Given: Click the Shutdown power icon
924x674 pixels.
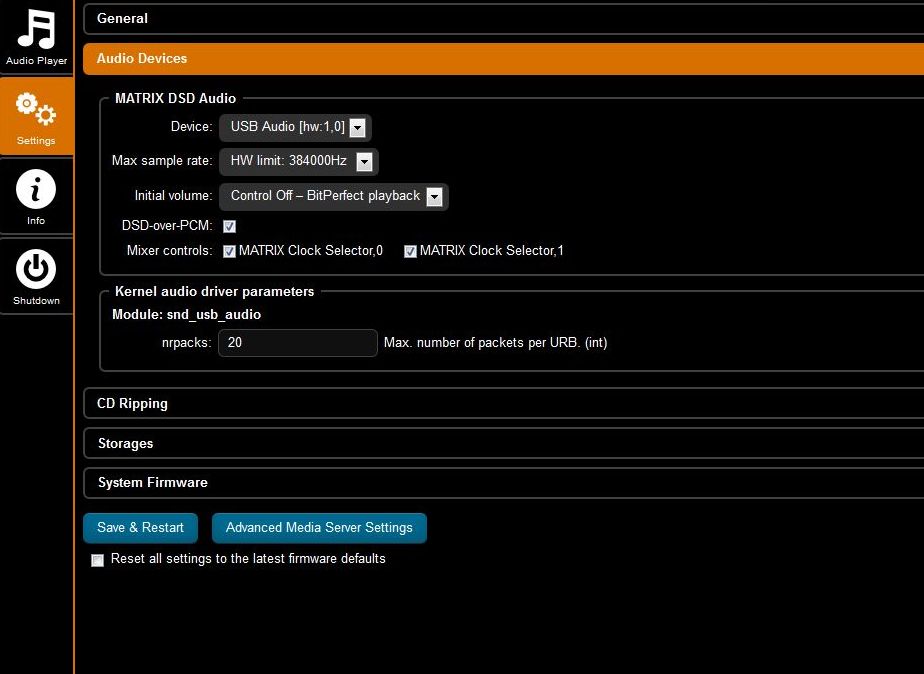Looking at the screenshot, I should (36, 269).
